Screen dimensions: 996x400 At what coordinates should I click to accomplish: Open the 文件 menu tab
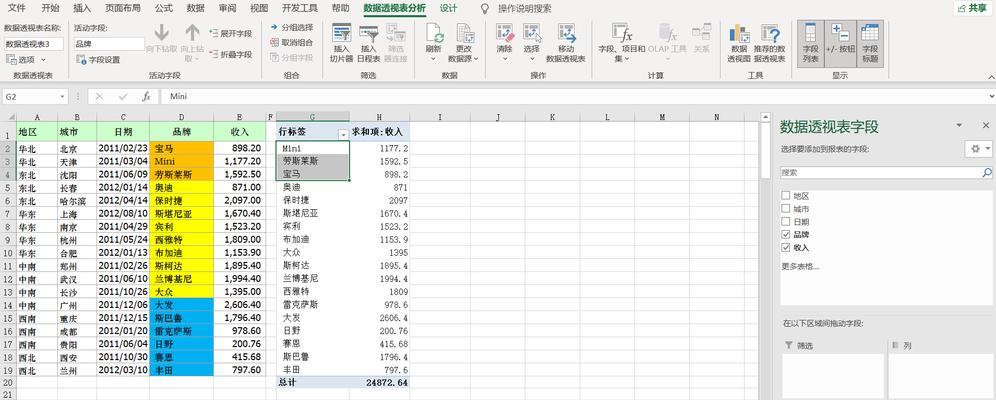pos(17,9)
